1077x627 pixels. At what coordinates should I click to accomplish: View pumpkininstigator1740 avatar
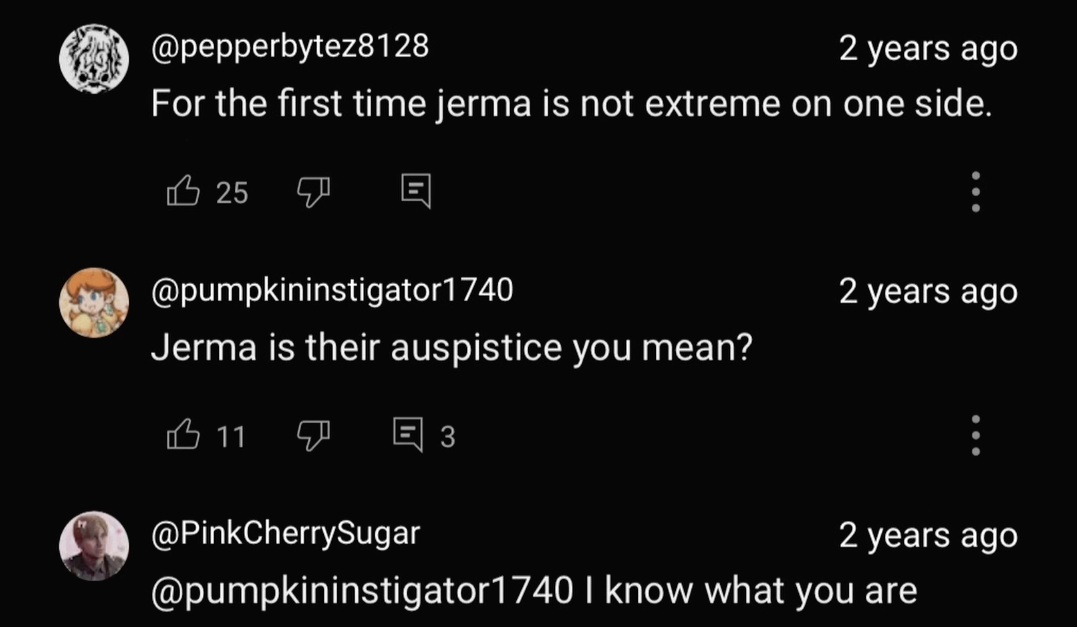pos(94,303)
